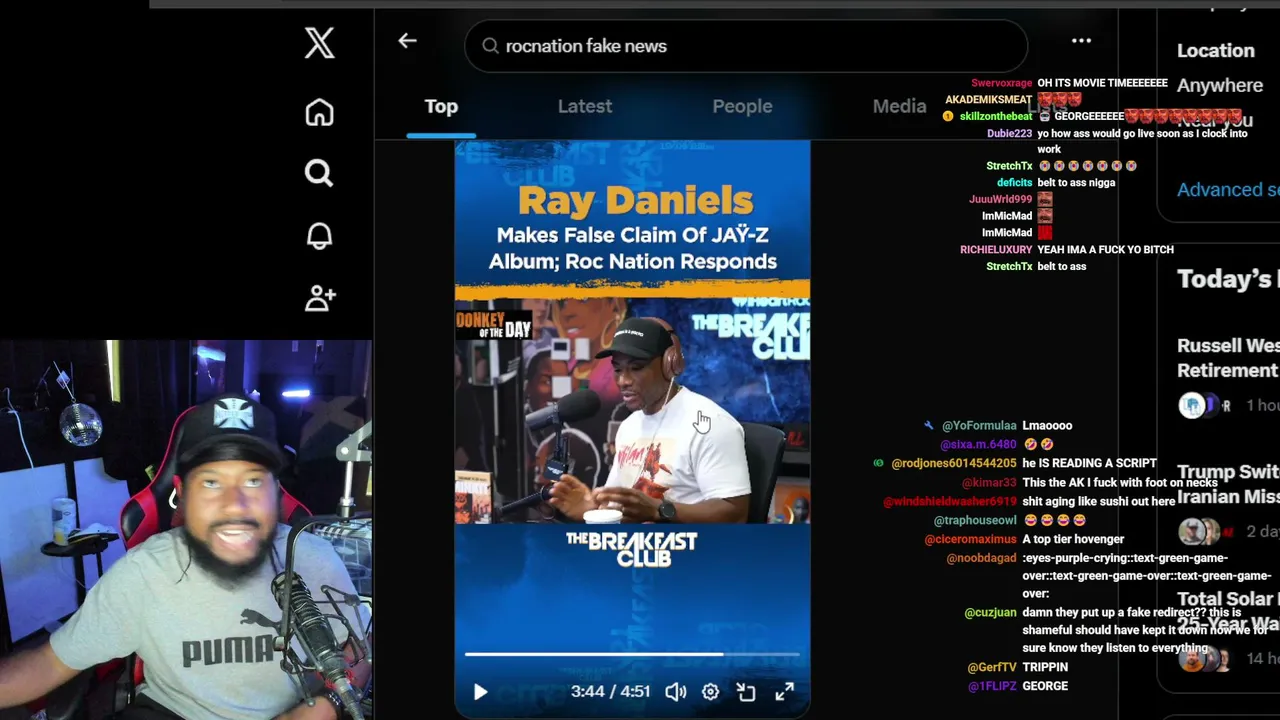This screenshot has width=1280, height=720.
Task: Click the magnifier icon inside the search box
Action: pyautogui.click(x=490, y=46)
